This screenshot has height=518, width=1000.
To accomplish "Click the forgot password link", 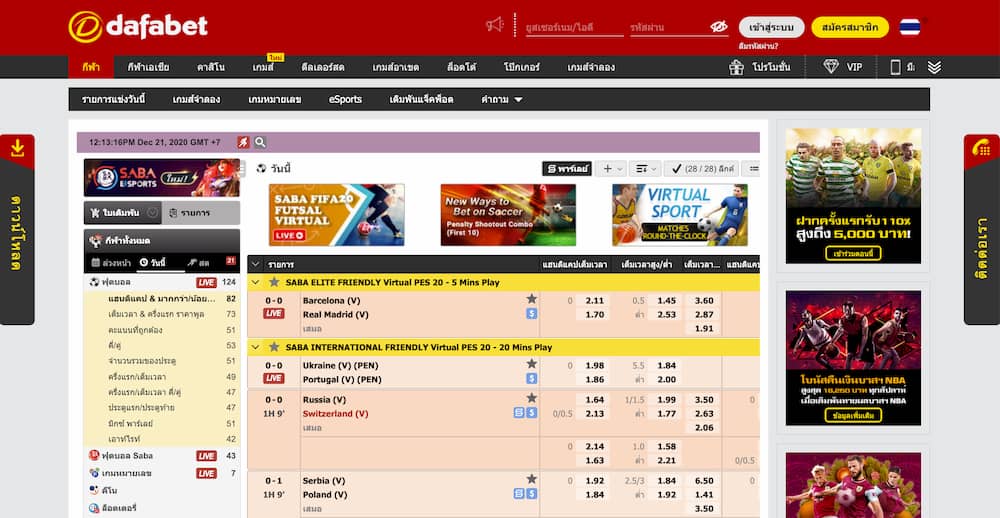I will (758, 46).
